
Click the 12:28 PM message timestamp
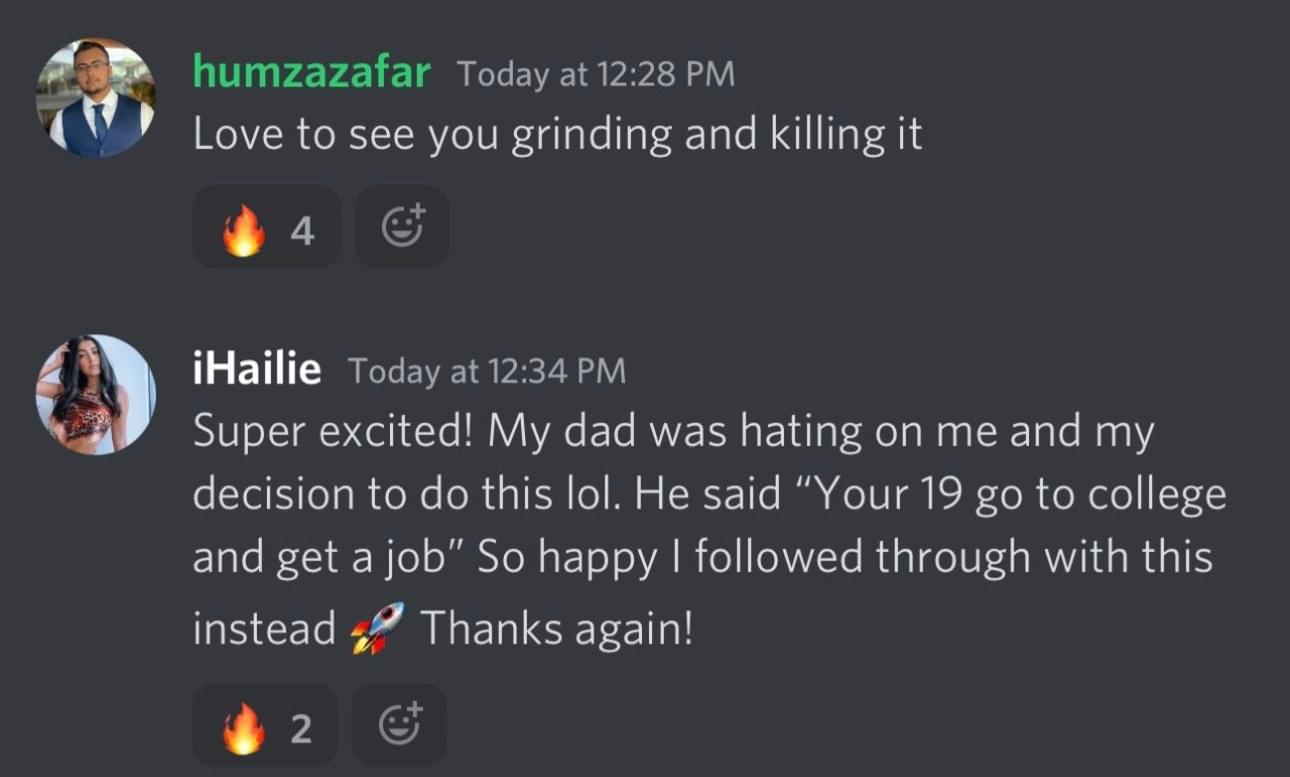tap(596, 74)
